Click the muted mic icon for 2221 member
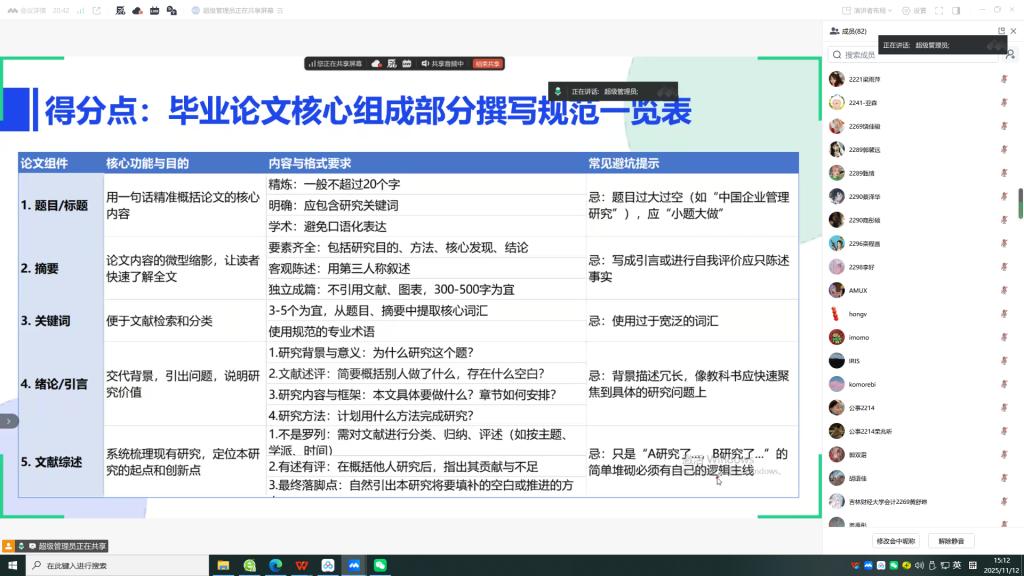This screenshot has height=576, width=1024. 1003,79
